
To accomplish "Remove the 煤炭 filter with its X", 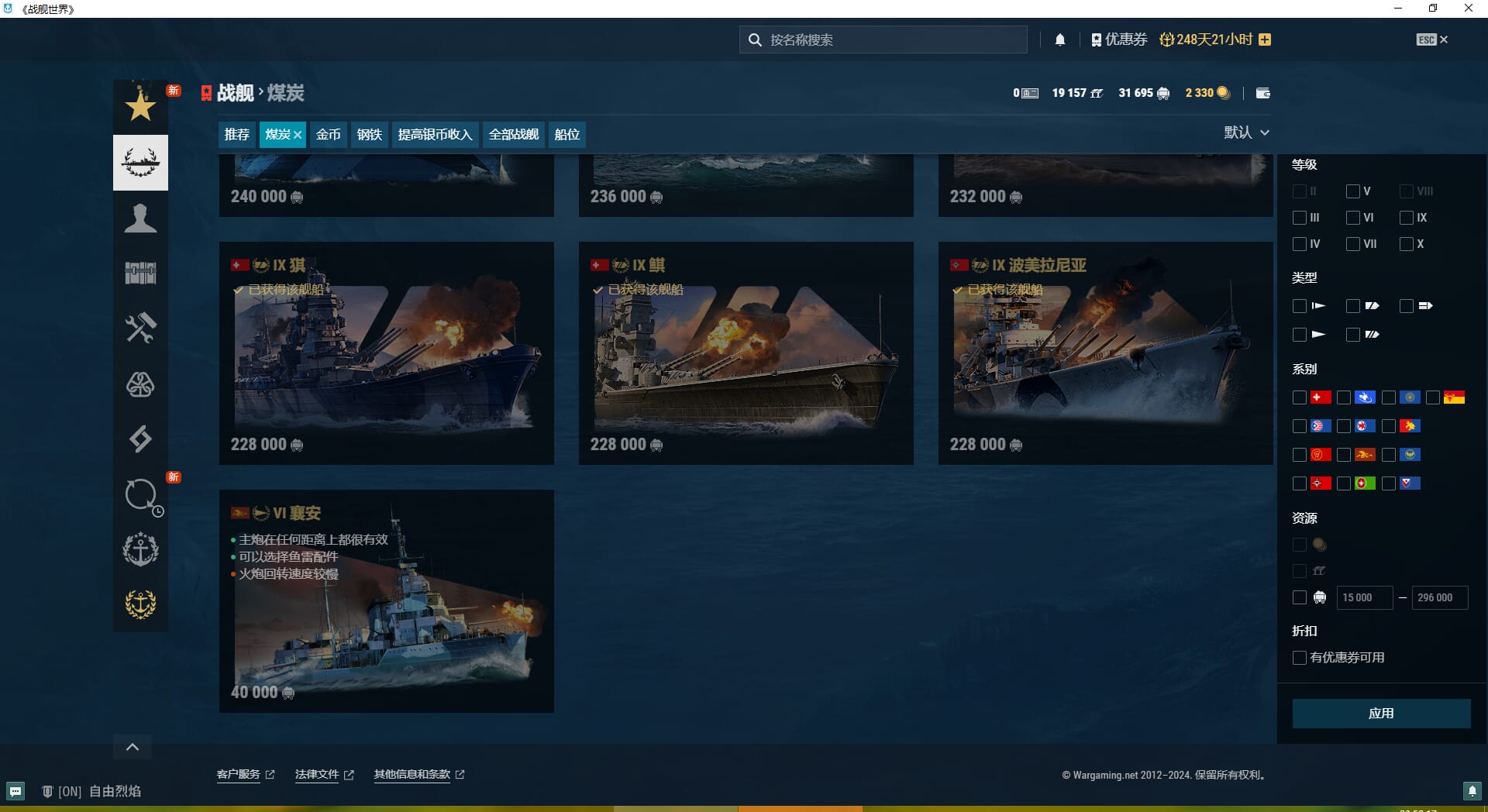I will (x=298, y=135).
